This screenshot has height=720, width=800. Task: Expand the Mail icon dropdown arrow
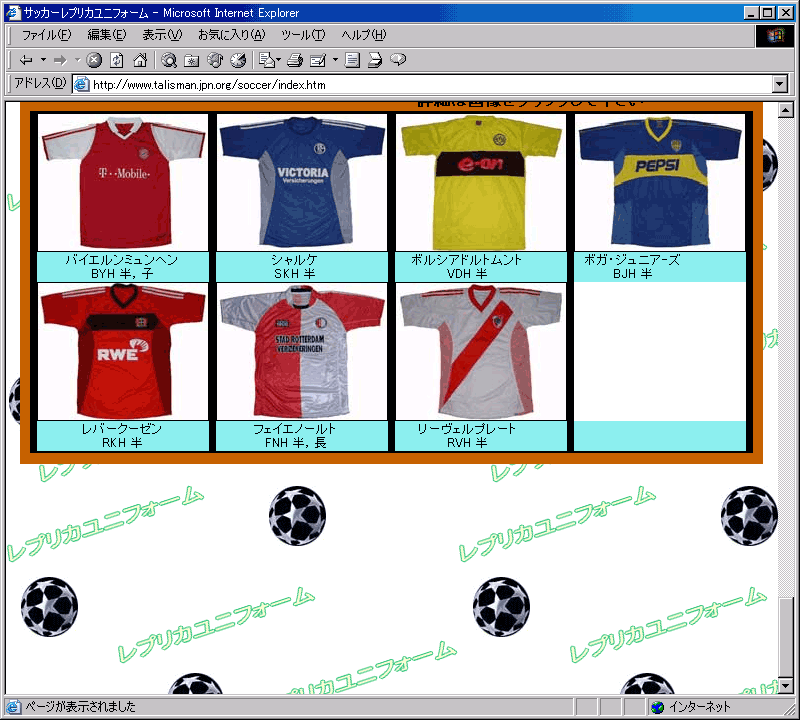[x=279, y=60]
